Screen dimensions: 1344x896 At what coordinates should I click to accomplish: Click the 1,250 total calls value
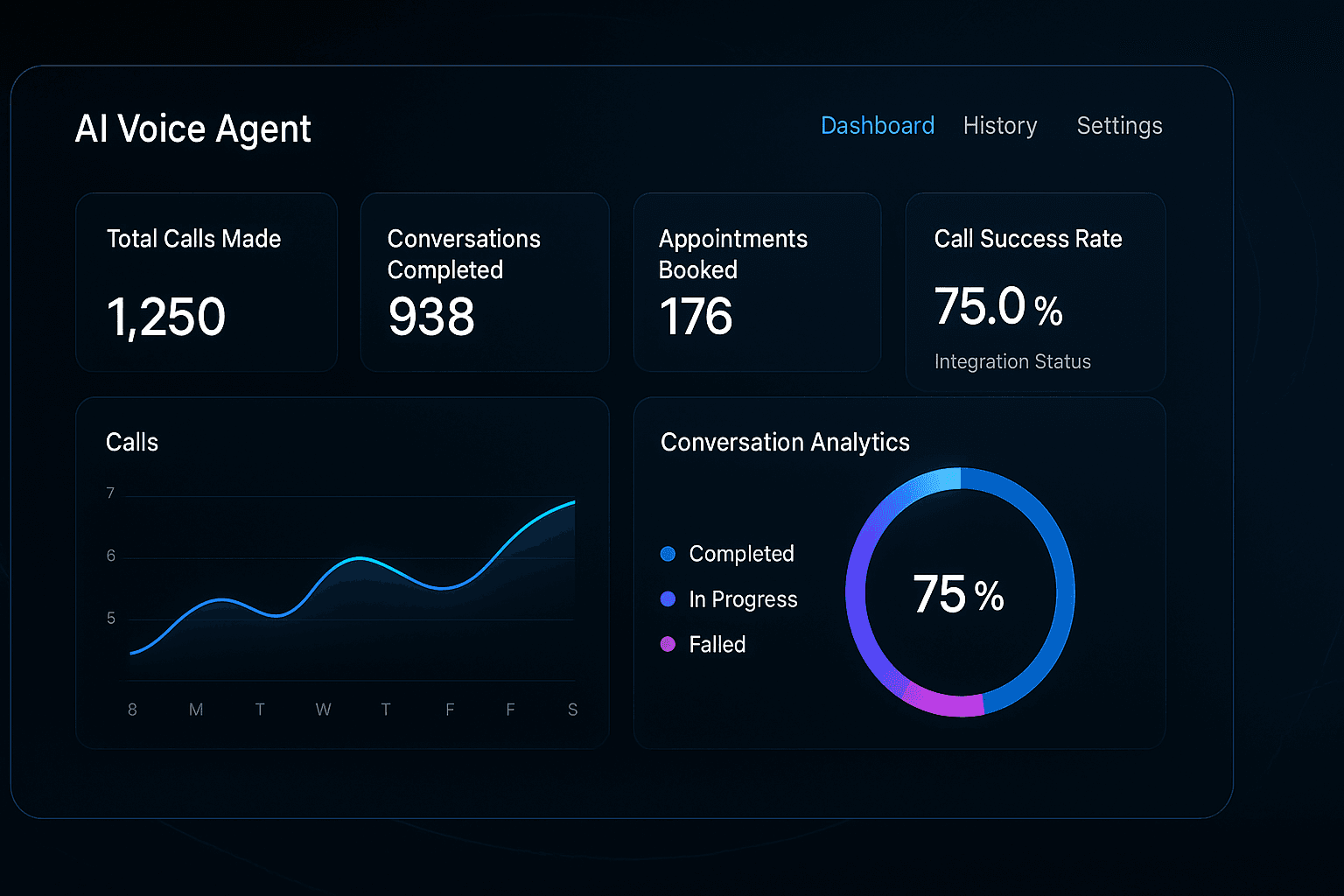coord(166,317)
